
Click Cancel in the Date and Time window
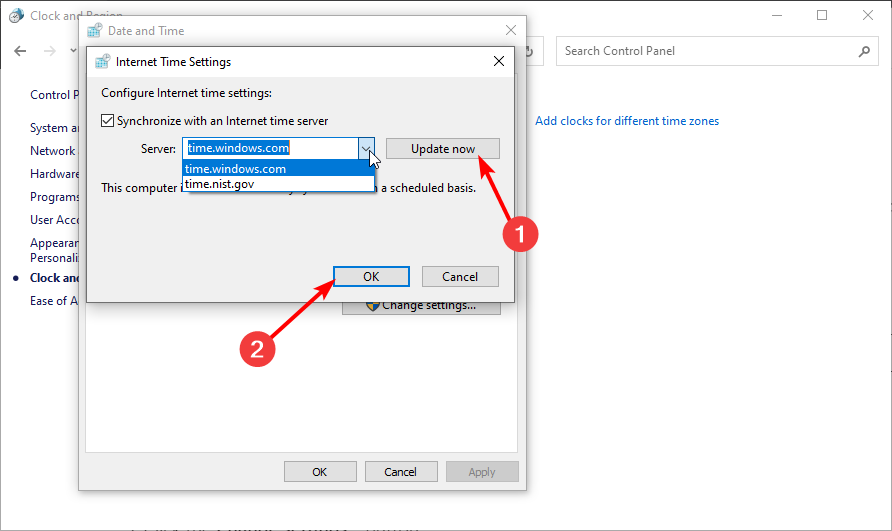click(x=400, y=472)
